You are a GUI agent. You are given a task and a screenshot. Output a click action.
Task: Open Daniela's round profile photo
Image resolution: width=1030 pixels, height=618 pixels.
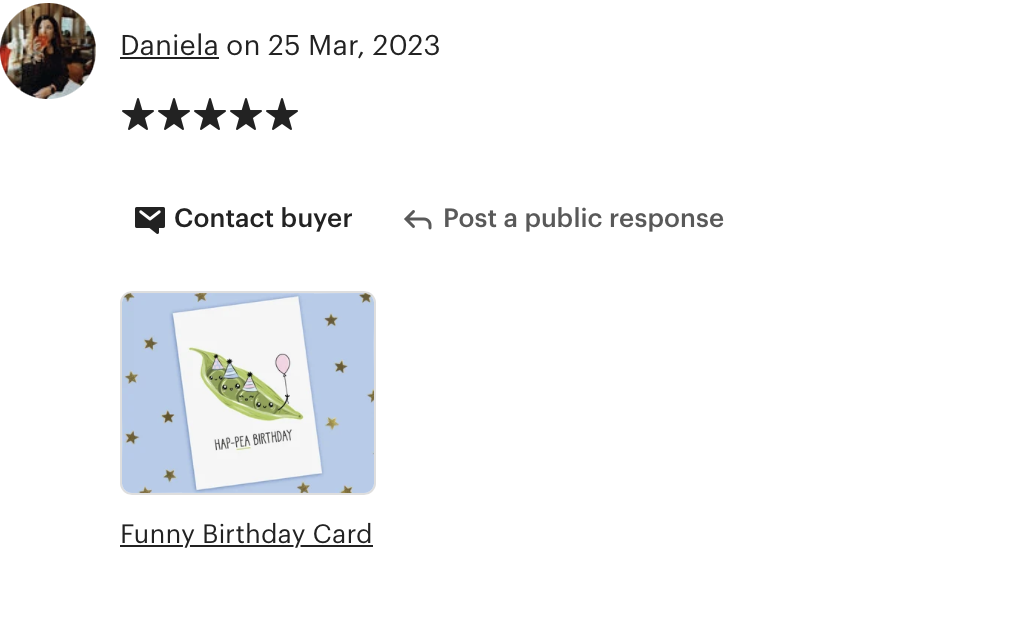(x=48, y=51)
